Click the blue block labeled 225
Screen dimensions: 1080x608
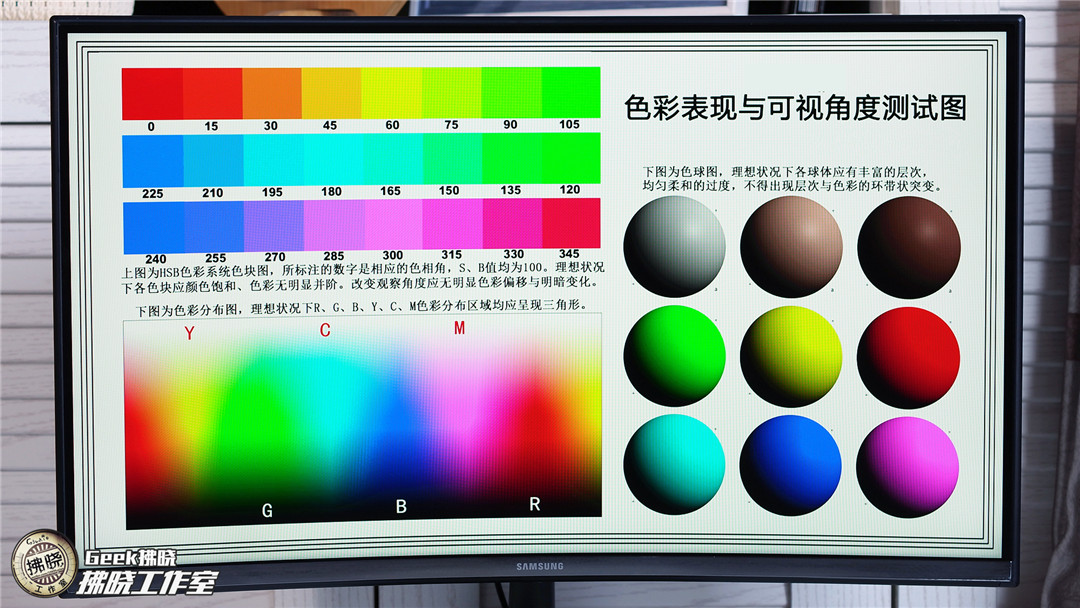pyautogui.click(x=153, y=160)
